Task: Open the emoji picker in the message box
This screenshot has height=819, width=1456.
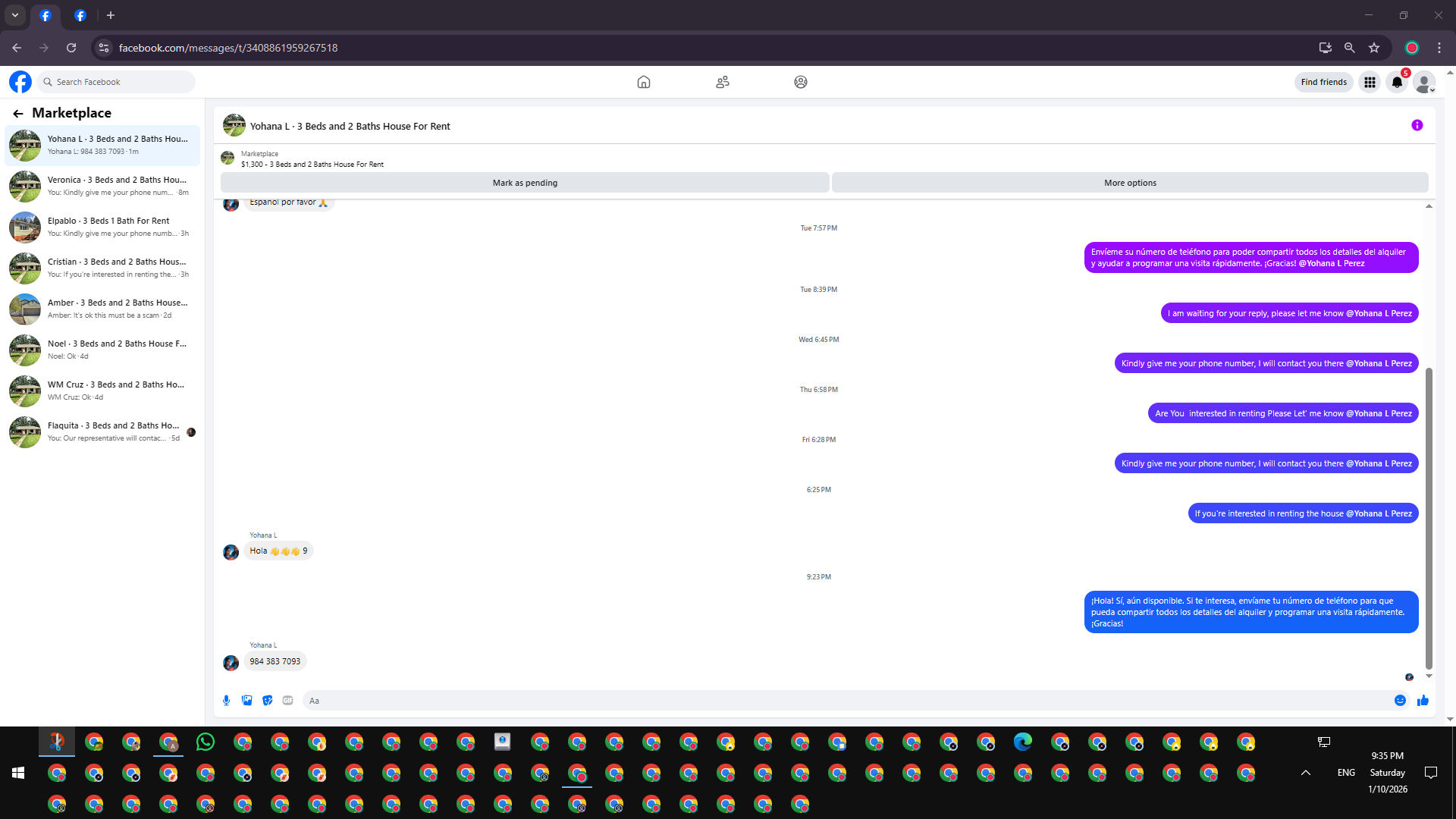Action: 1400,701
